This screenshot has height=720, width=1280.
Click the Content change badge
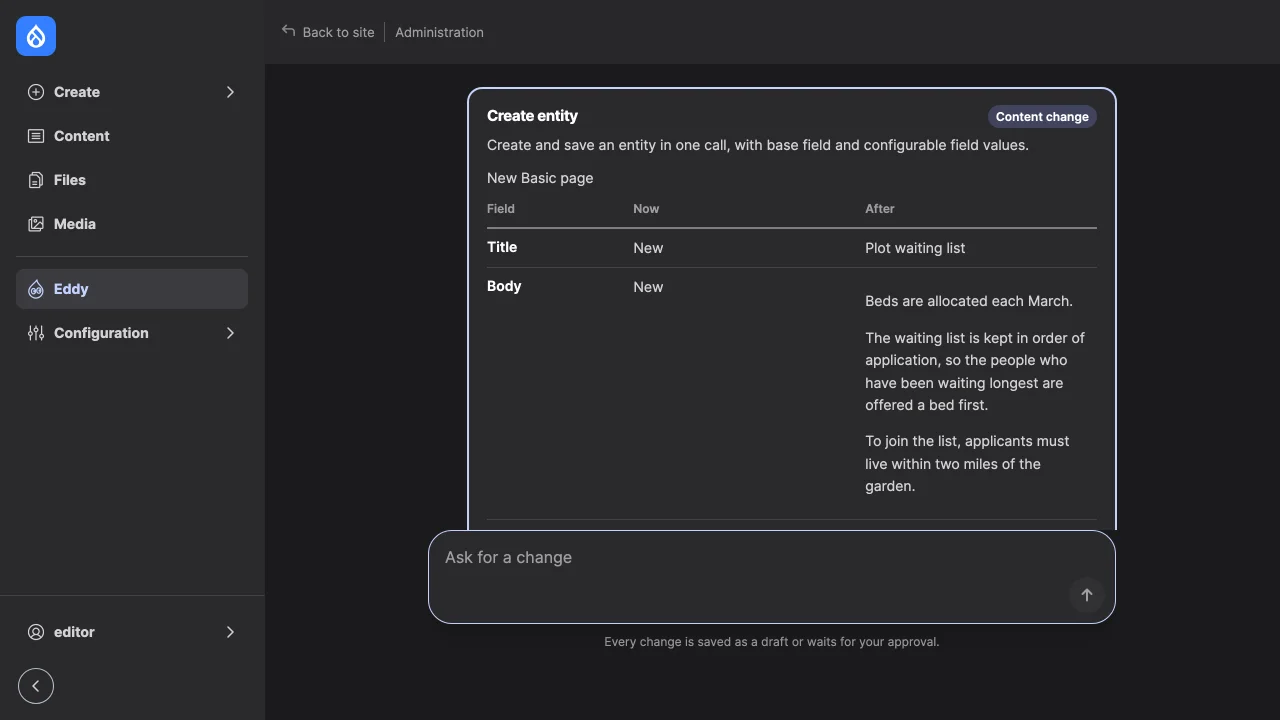(1042, 117)
